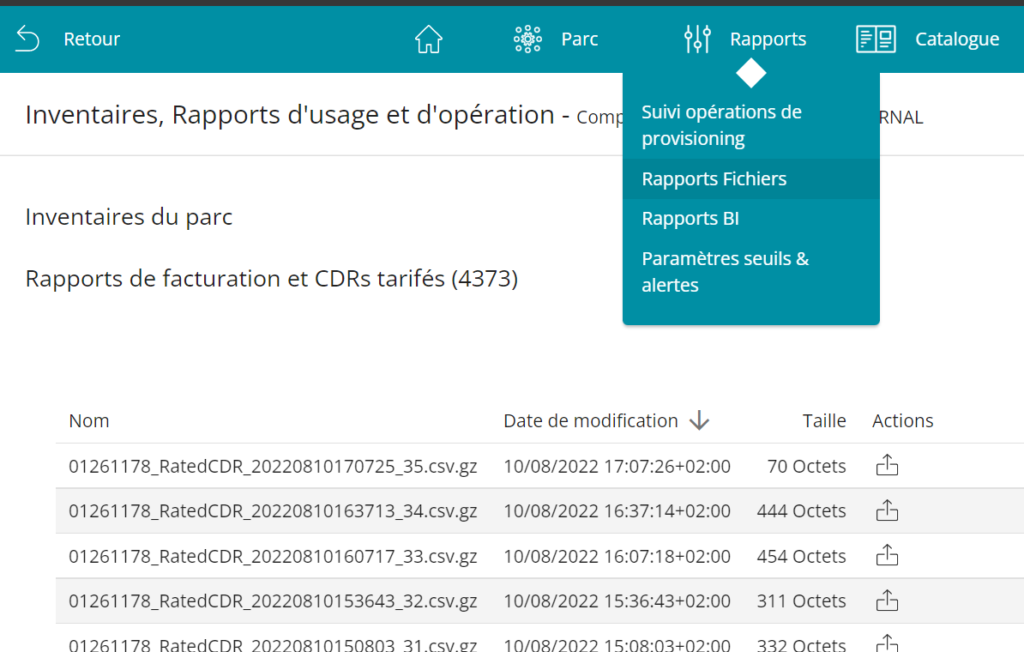
Task: Toggle sort arrow beside Date de modification
Action: coord(699,421)
